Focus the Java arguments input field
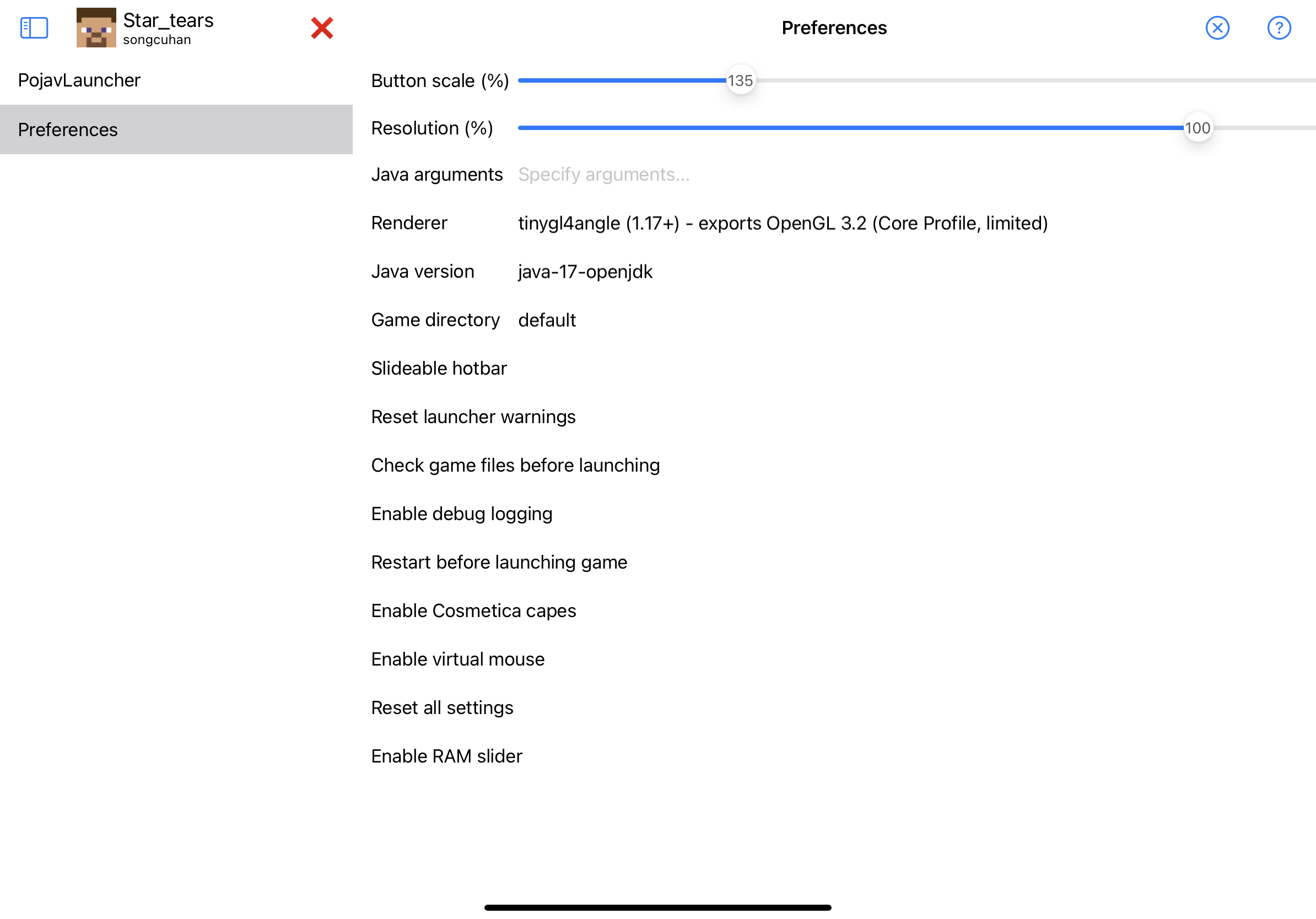The height and width of the screenshot is (919, 1316). pos(916,174)
